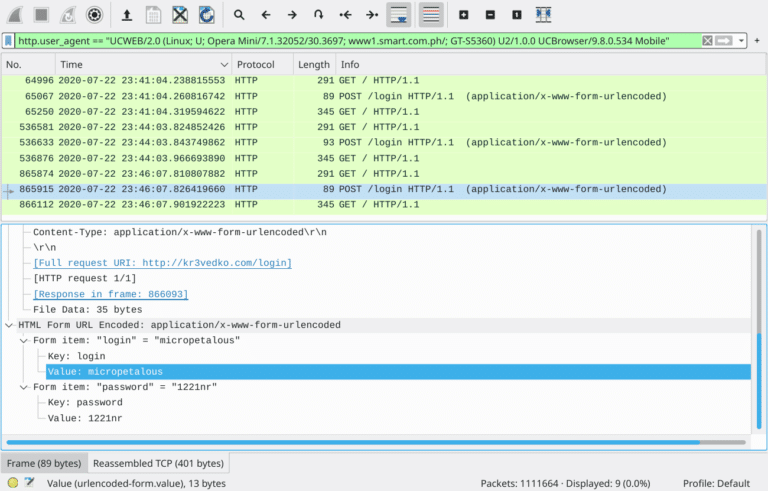Toggle auto-scroll during live capture
Viewport: 768px width, 491px height.
point(399,15)
